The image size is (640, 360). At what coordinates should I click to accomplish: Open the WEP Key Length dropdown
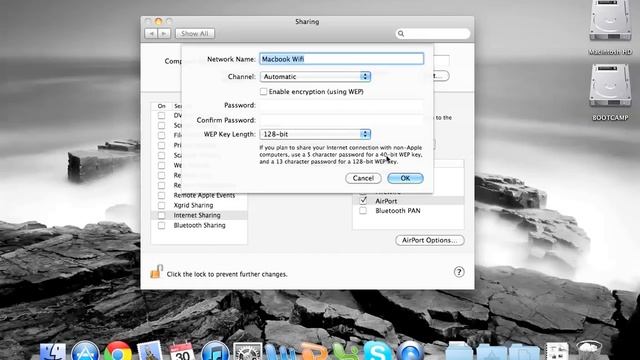(315, 134)
